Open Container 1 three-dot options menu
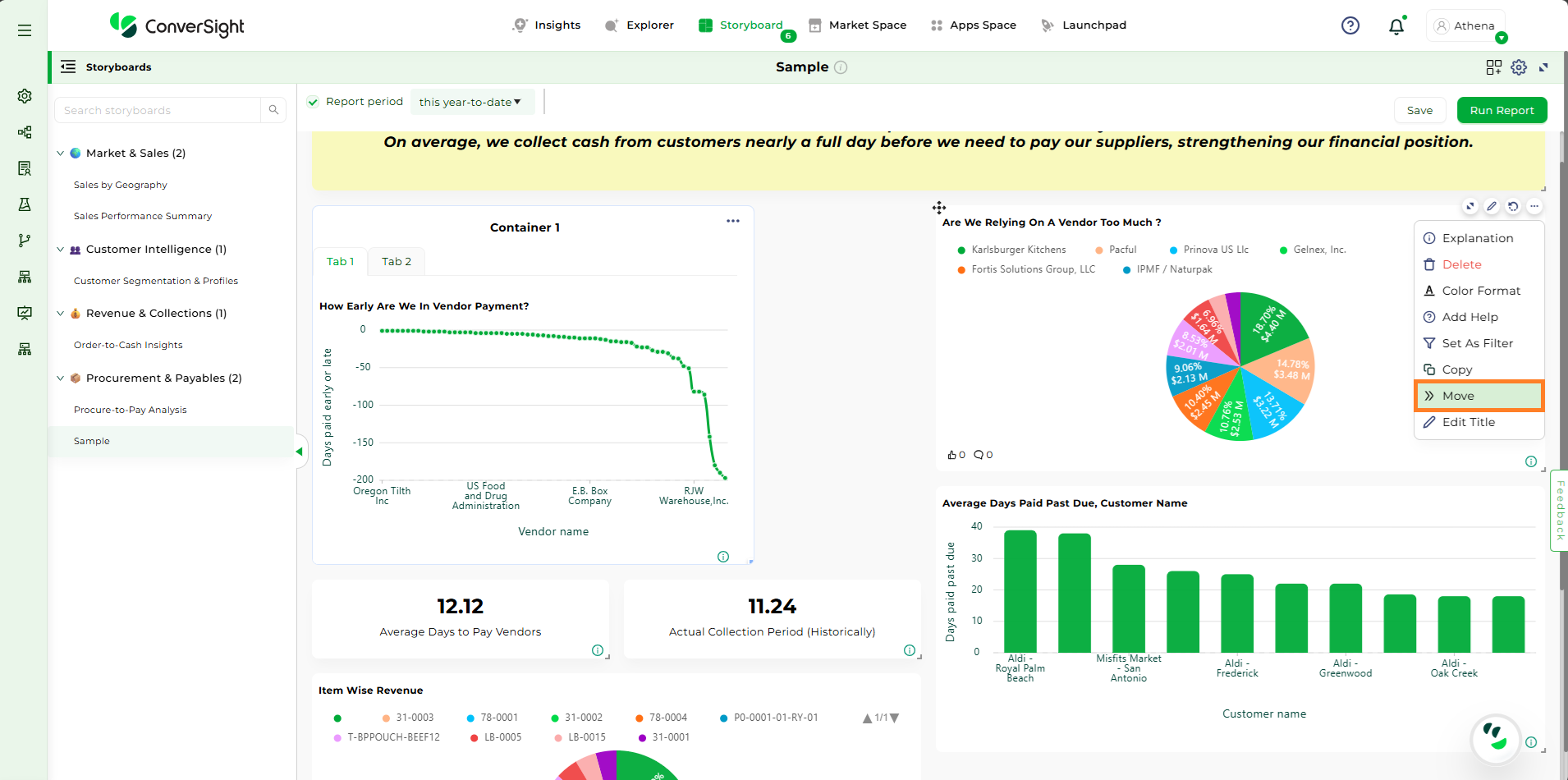This screenshot has width=1568, height=780. 732,221
